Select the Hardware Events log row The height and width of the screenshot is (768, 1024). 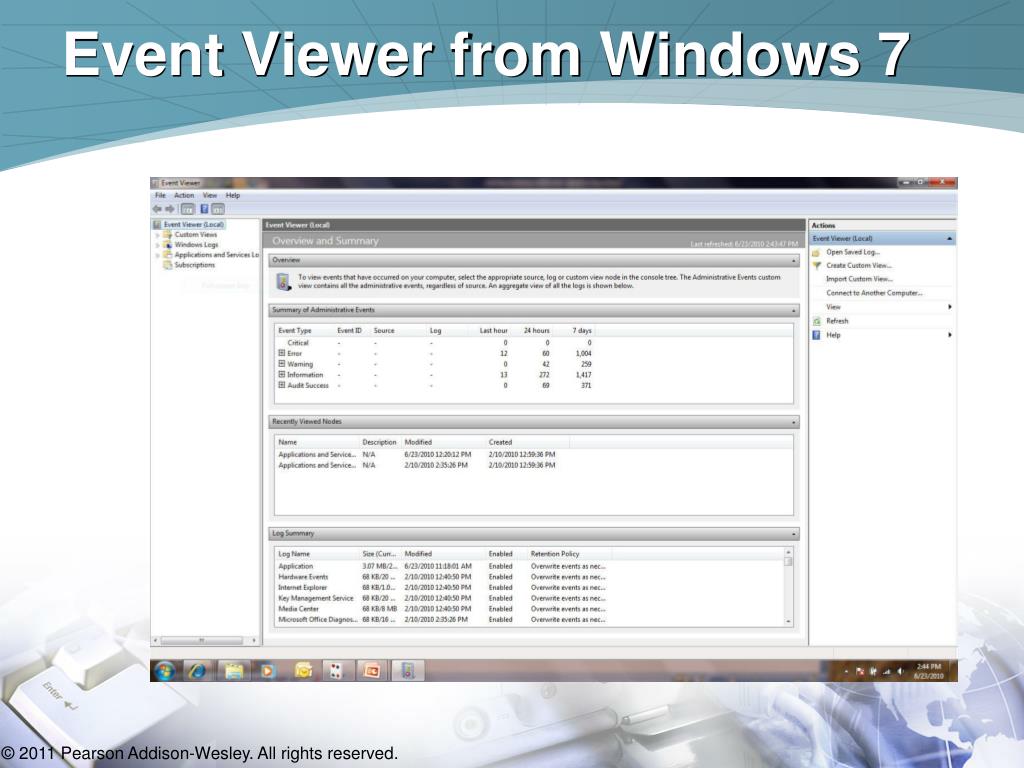[x=442, y=577]
